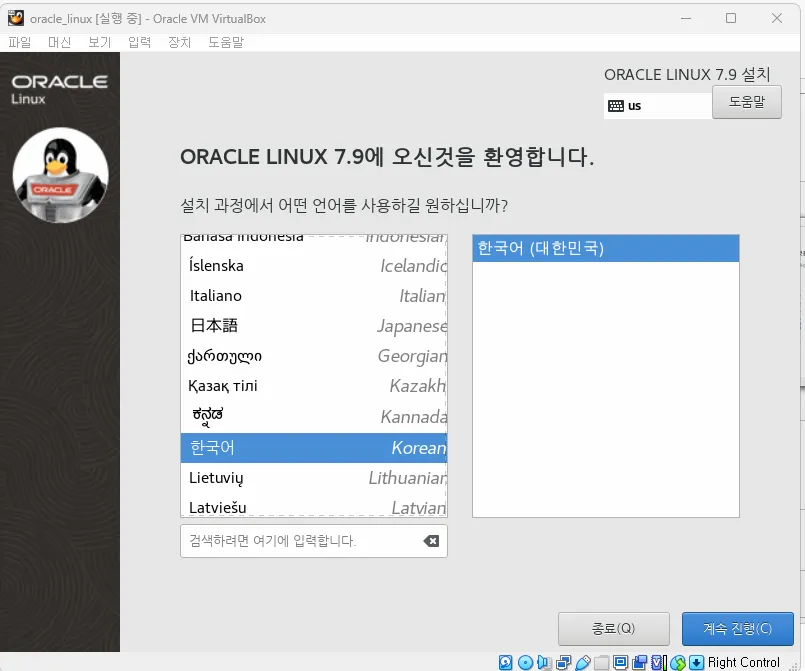Image resolution: width=805 pixels, height=671 pixels.
Task: Select Íslenska Icelandic language
Action: pyautogui.click(x=314, y=265)
